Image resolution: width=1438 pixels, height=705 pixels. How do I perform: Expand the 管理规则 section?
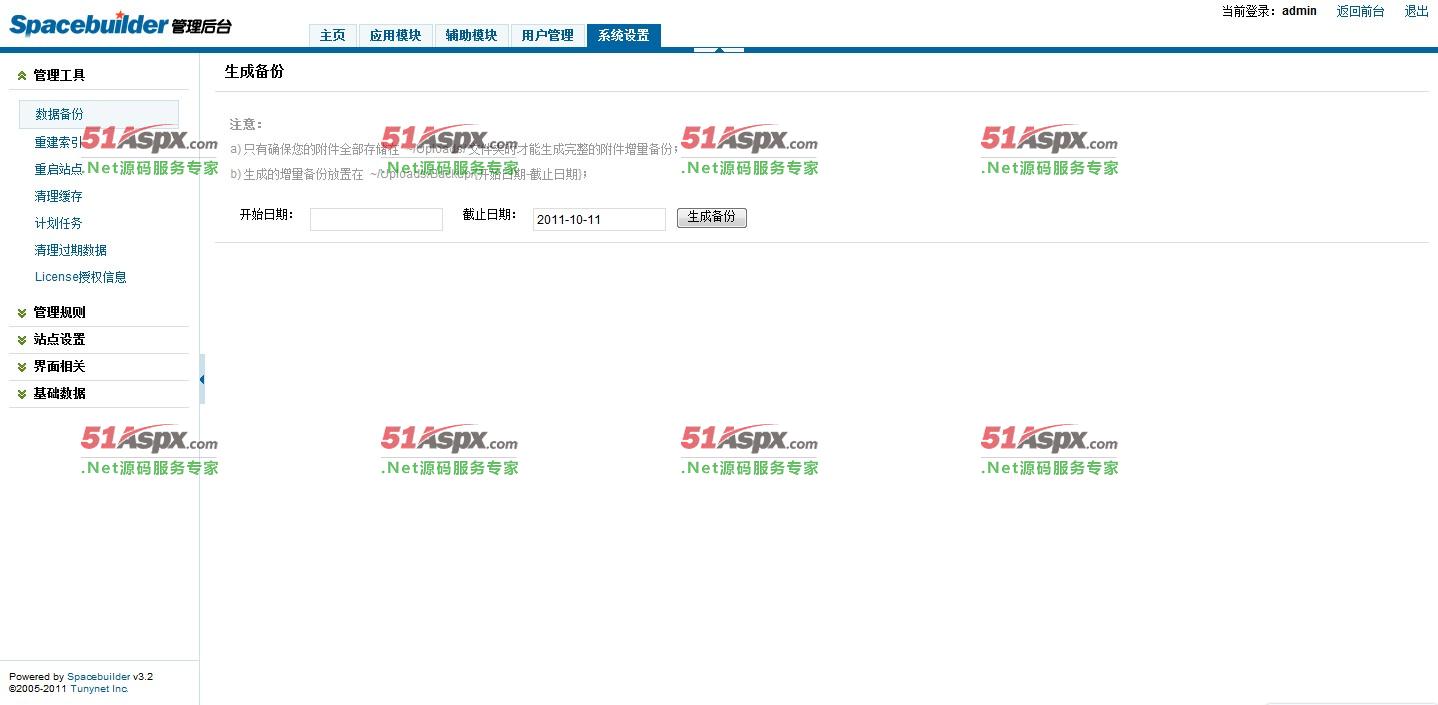coord(98,312)
